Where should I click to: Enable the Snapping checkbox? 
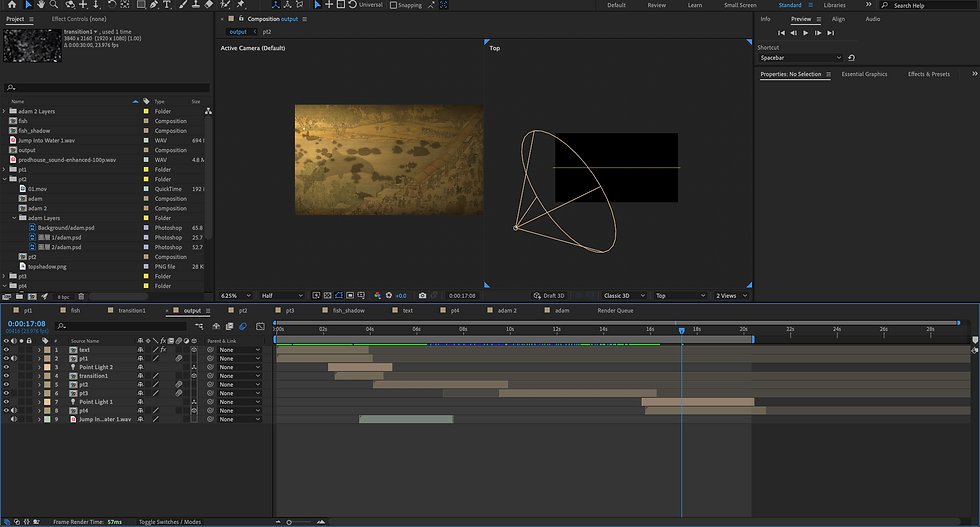point(393,5)
